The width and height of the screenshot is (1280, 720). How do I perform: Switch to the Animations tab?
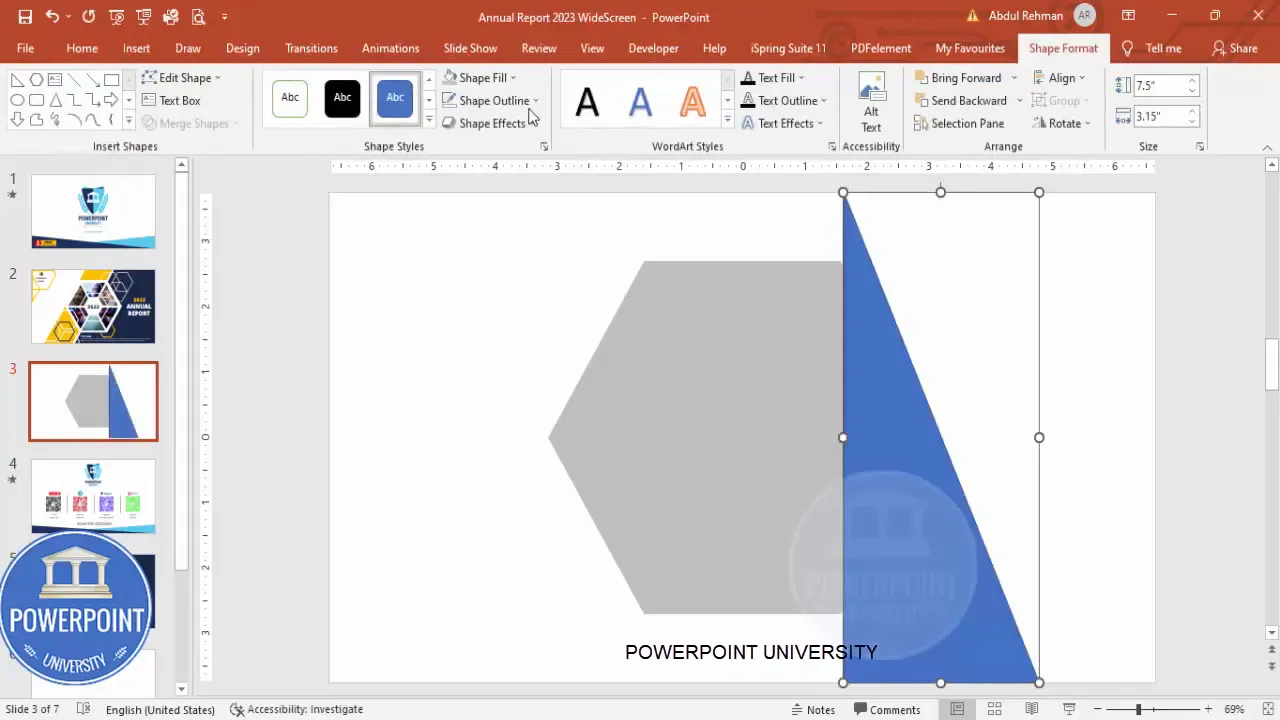pos(391,48)
